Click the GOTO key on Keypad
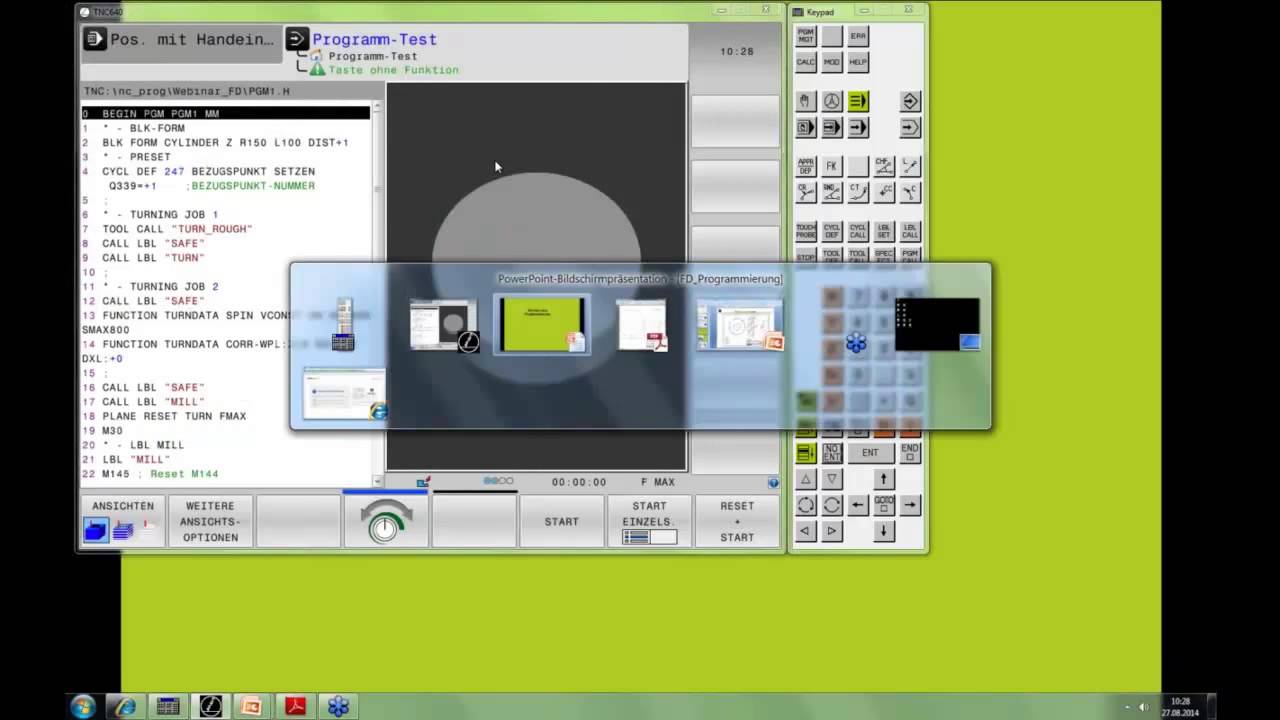The image size is (1280, 720). [884, 505]
